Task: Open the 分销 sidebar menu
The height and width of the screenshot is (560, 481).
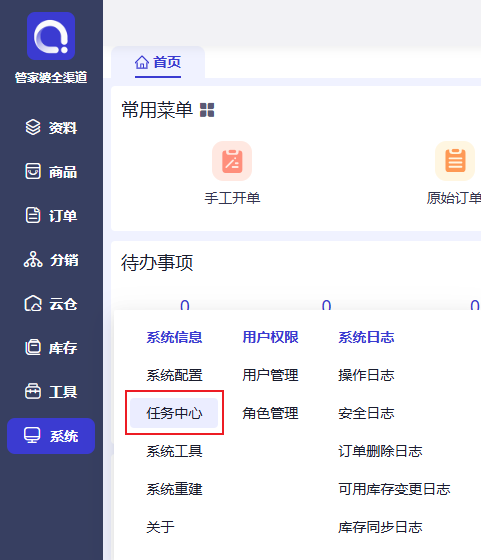Action: point(51,260)
